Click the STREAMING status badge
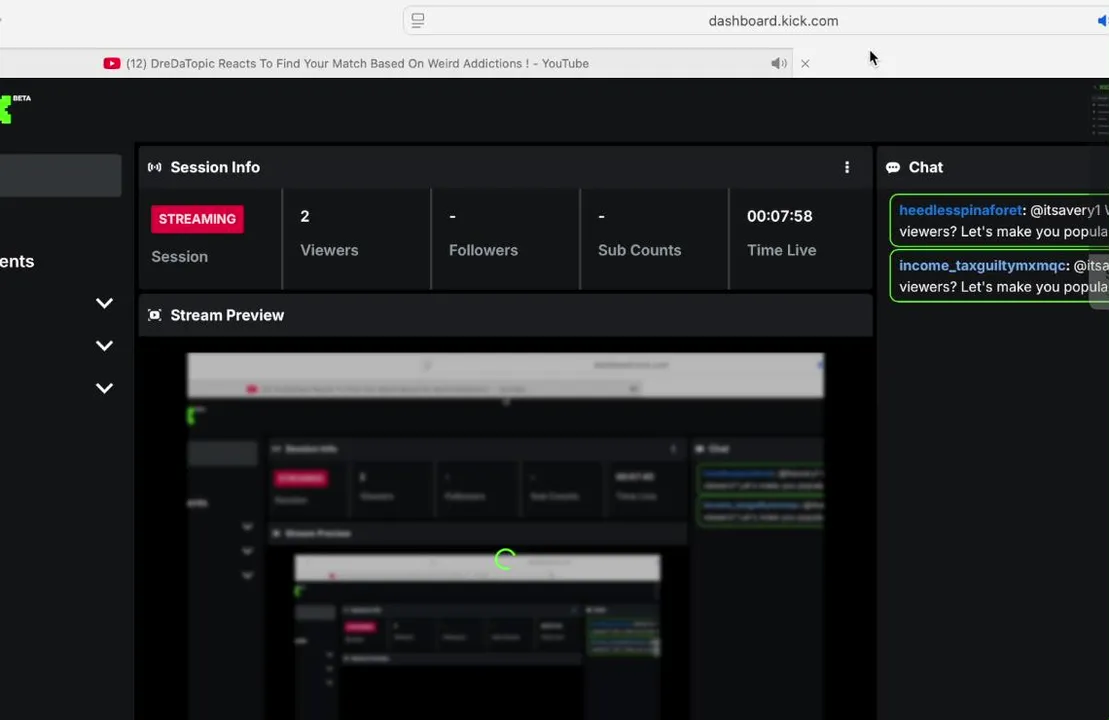 [x=197, y=219]
